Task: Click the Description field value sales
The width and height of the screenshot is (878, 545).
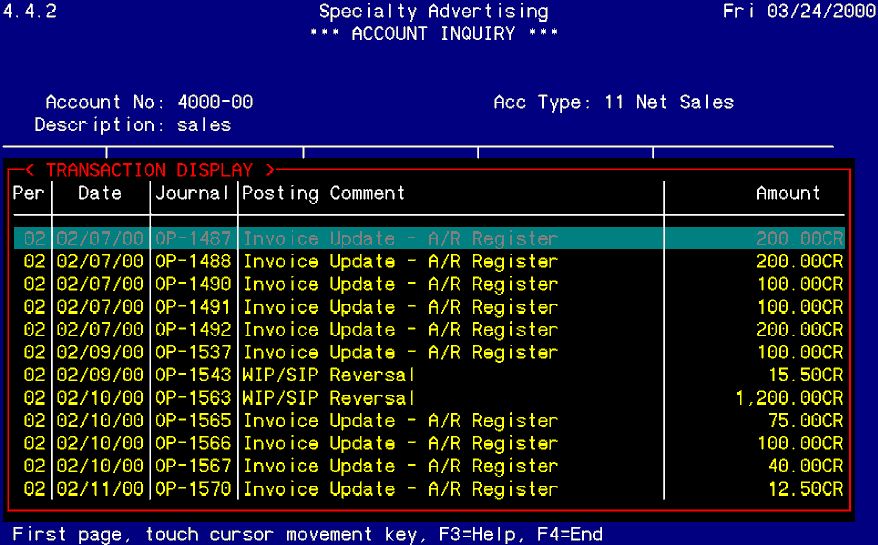Action: (204, 125)
